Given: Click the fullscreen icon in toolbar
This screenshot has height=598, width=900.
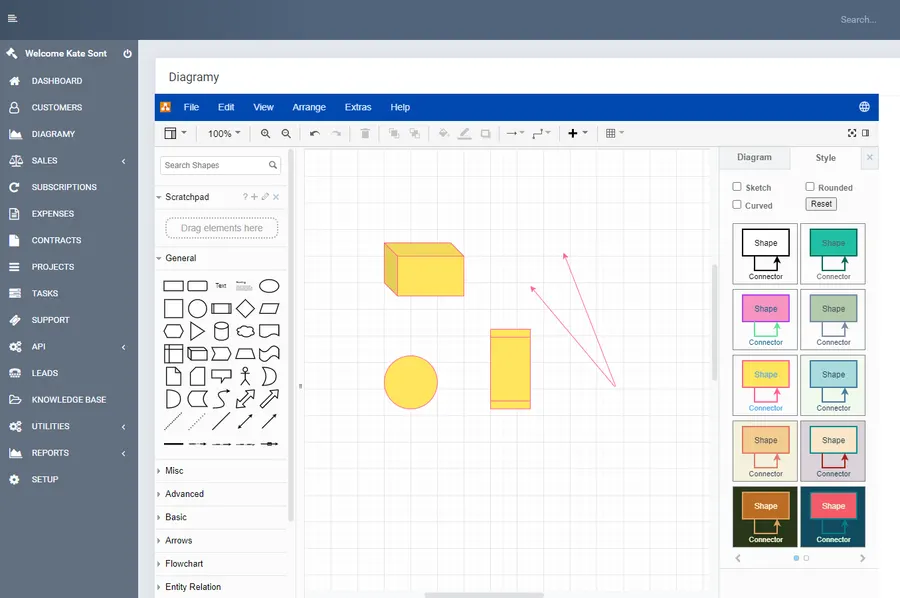Looking at the screenshot, I should click(x=852, y=133).
